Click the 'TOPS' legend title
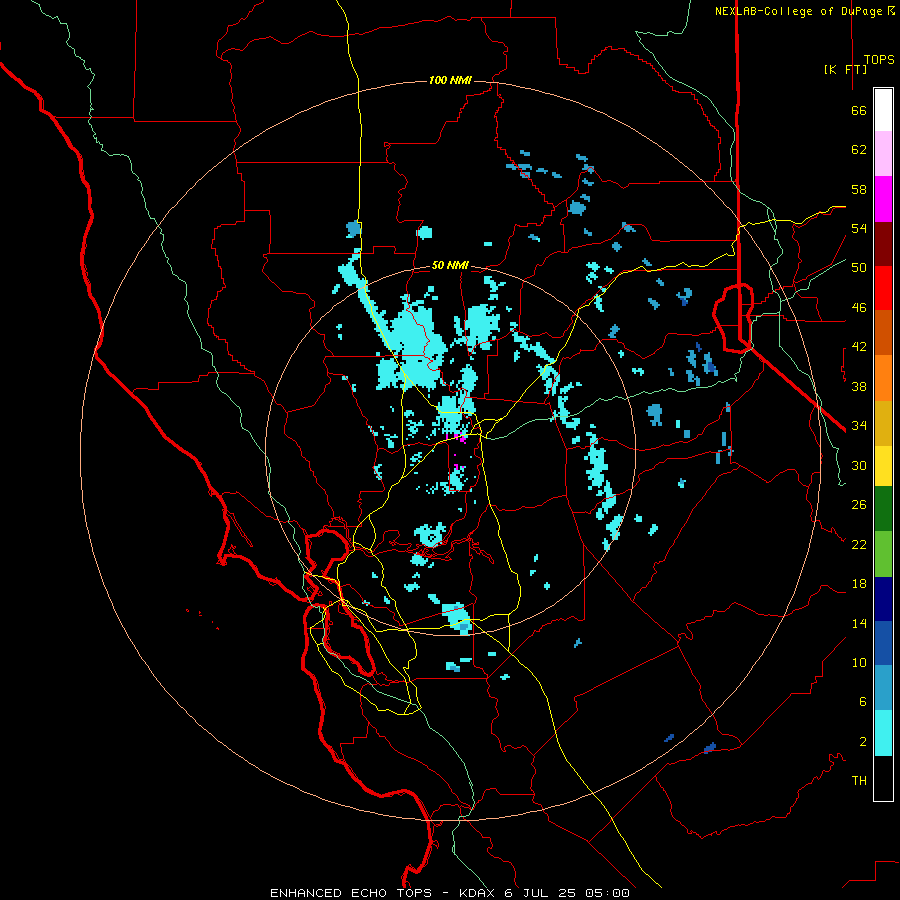This screenshot has height=900, width=900. 879,60
